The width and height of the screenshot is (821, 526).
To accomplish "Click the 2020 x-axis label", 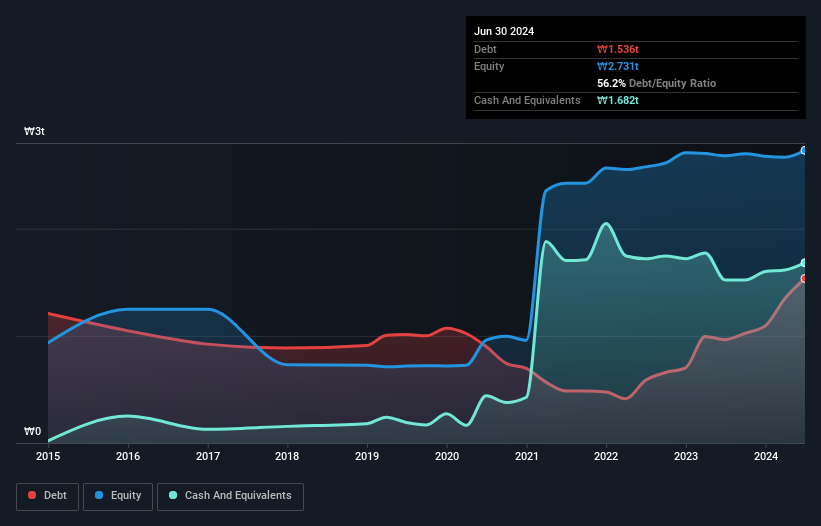I will click(x=447, y=456).
